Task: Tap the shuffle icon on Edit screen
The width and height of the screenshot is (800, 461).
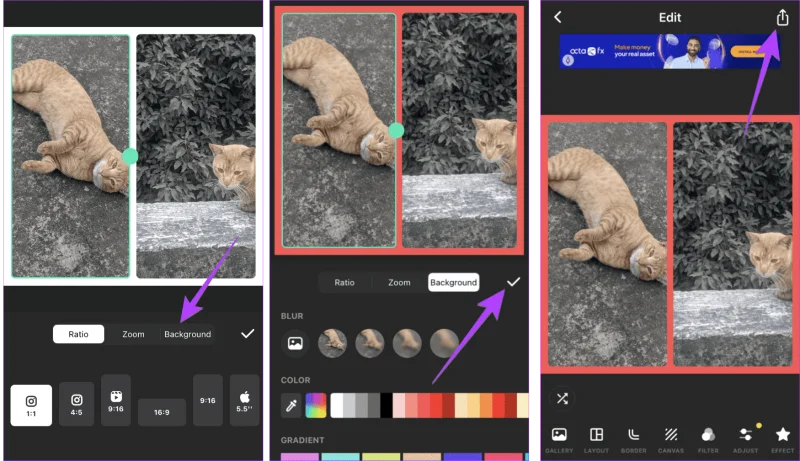Action: 562,398
